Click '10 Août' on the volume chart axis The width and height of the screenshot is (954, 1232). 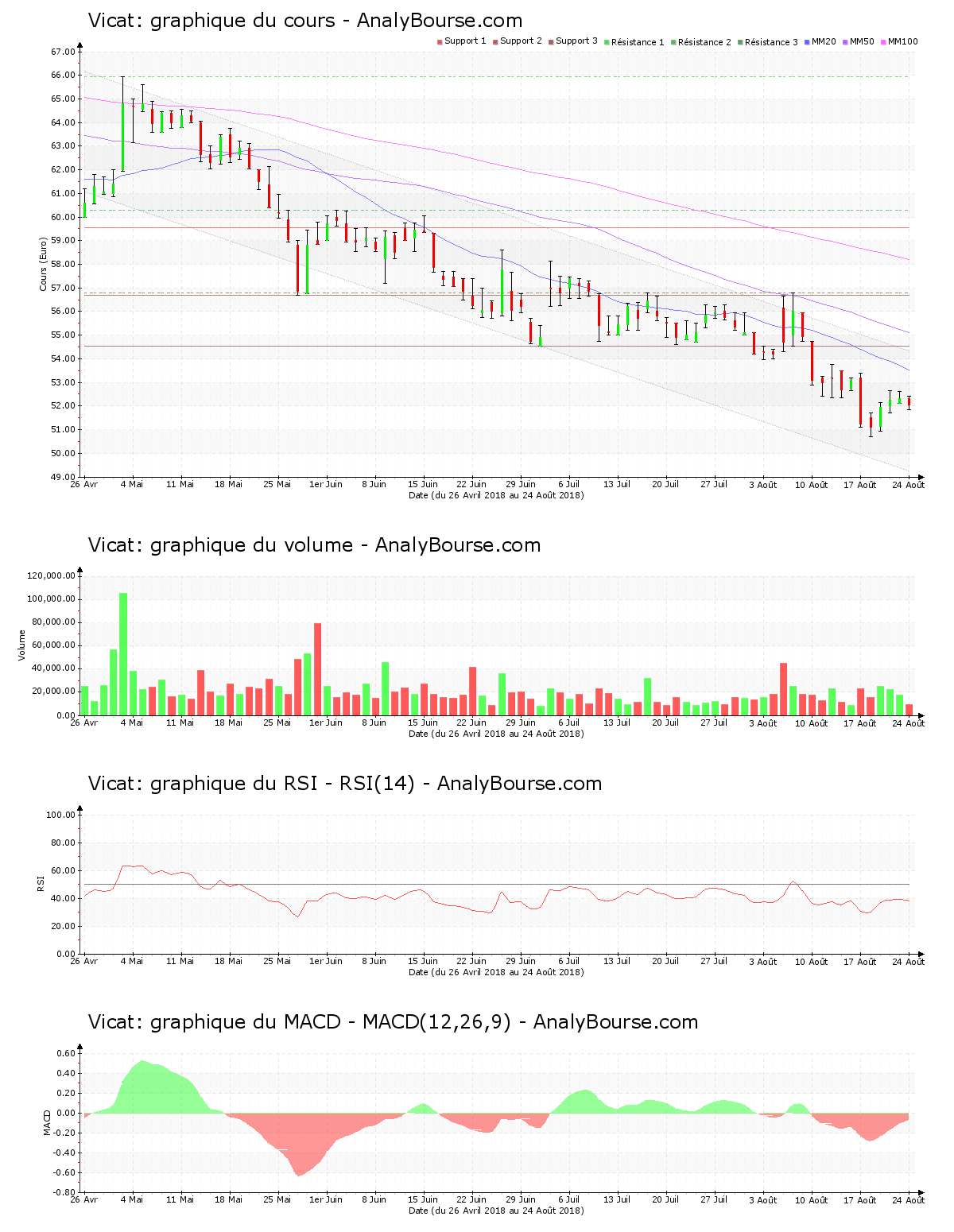point(812,723)
